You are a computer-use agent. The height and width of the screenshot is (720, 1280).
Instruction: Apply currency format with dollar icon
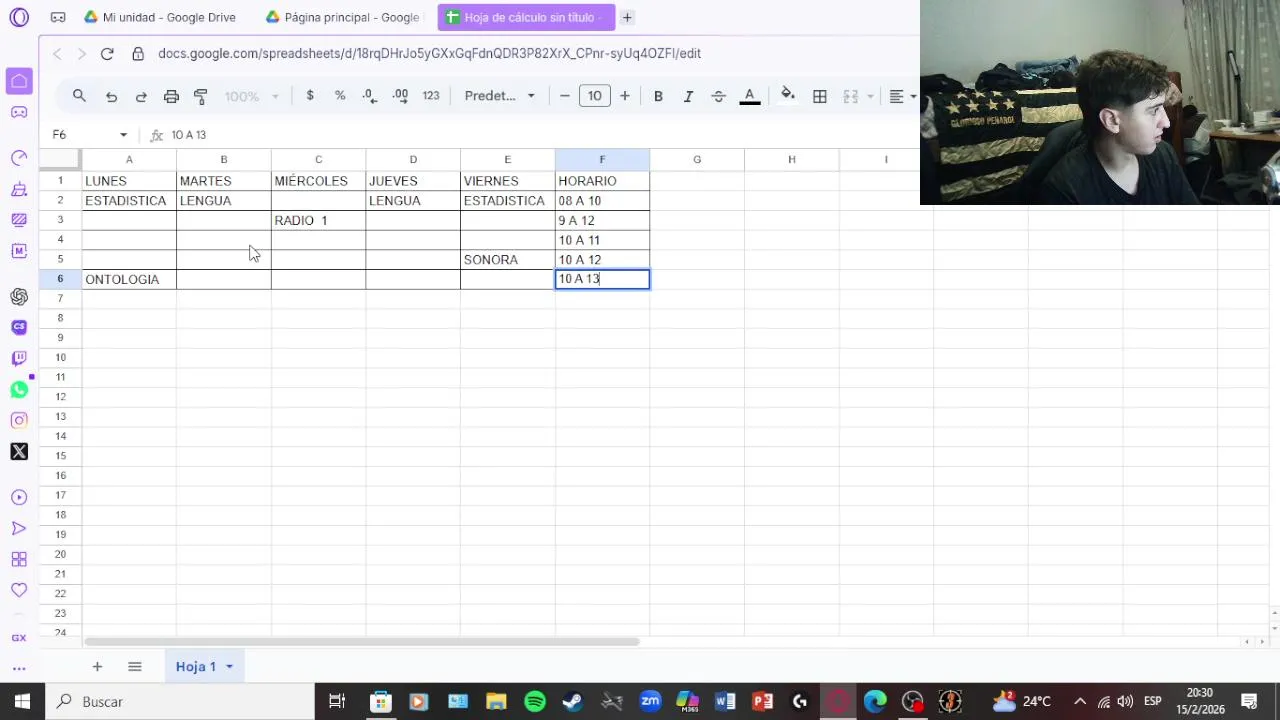pos(310,96)
